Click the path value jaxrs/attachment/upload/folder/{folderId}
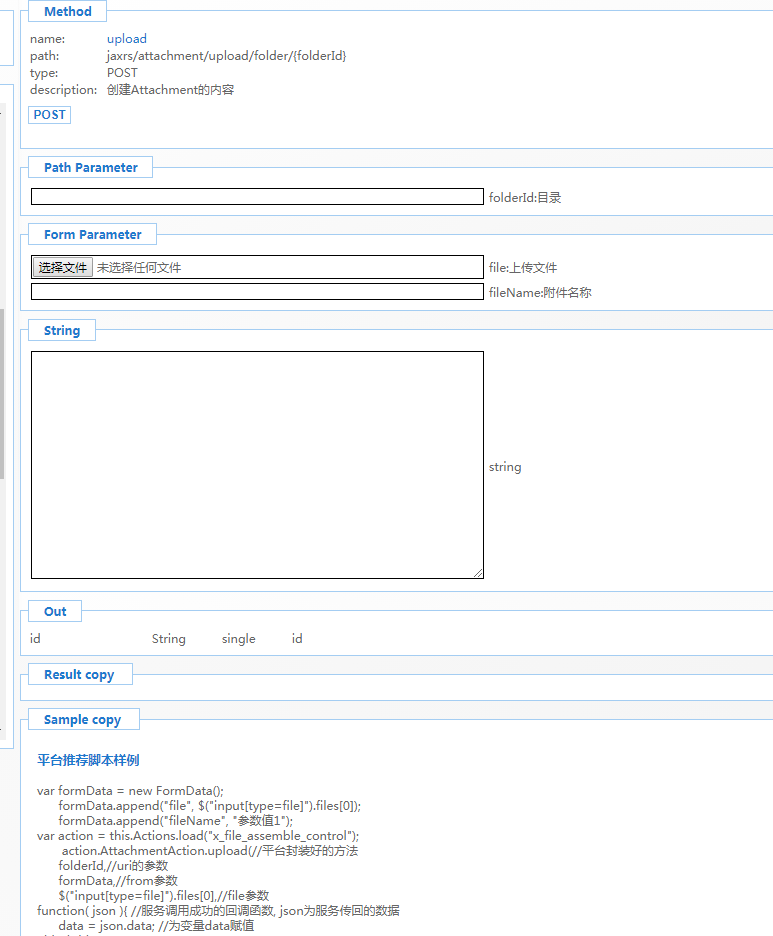The width and height of the screenshot is (773, 936). (226, 56)
